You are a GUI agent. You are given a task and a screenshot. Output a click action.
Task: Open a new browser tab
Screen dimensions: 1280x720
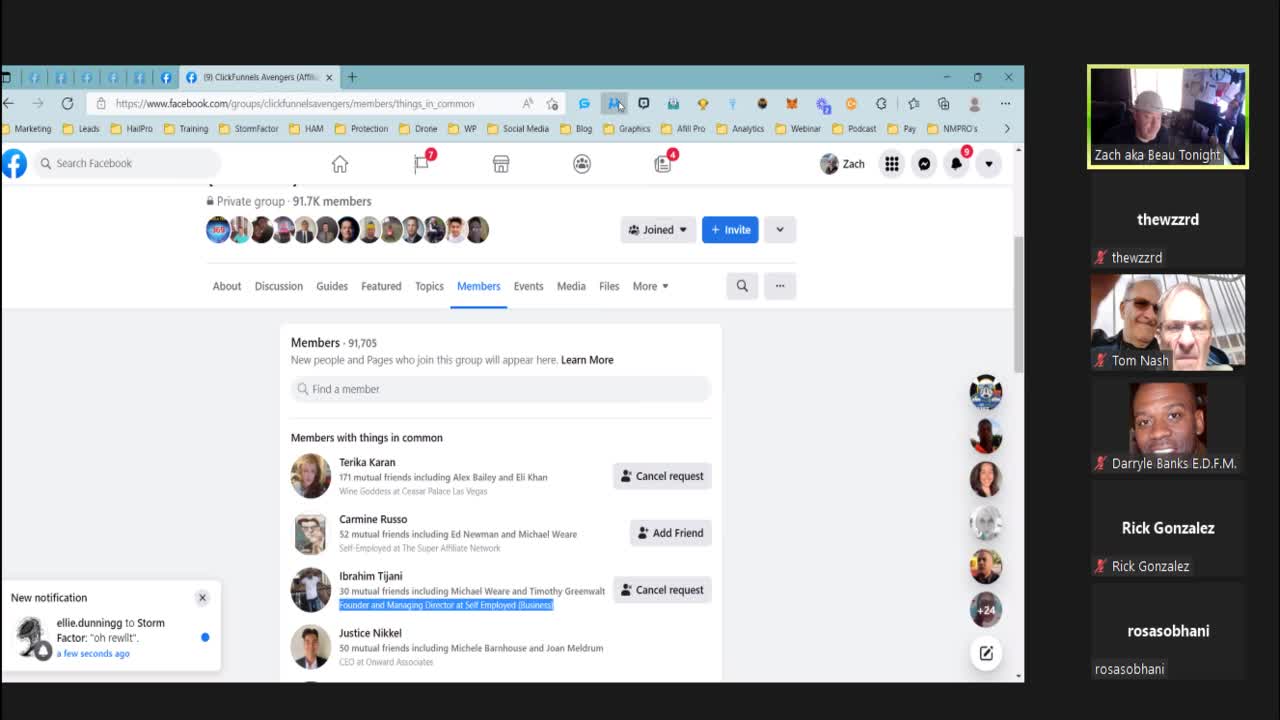(x=351, y=77)
